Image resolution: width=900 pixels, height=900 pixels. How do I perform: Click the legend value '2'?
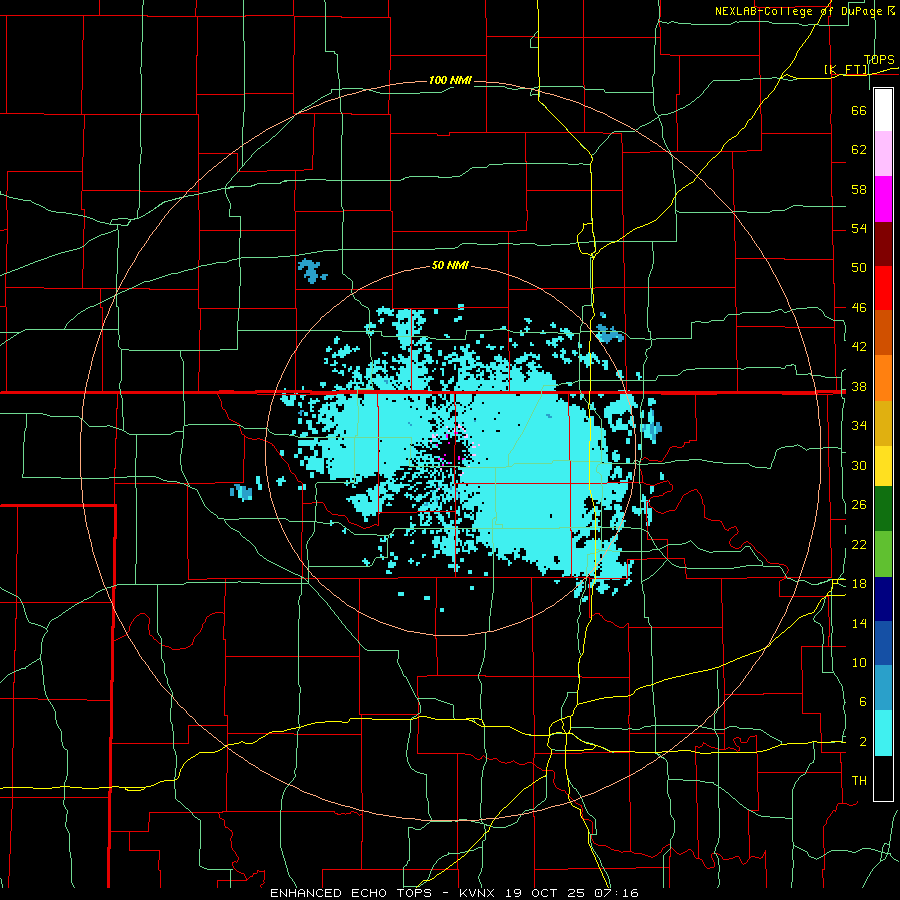862,742
